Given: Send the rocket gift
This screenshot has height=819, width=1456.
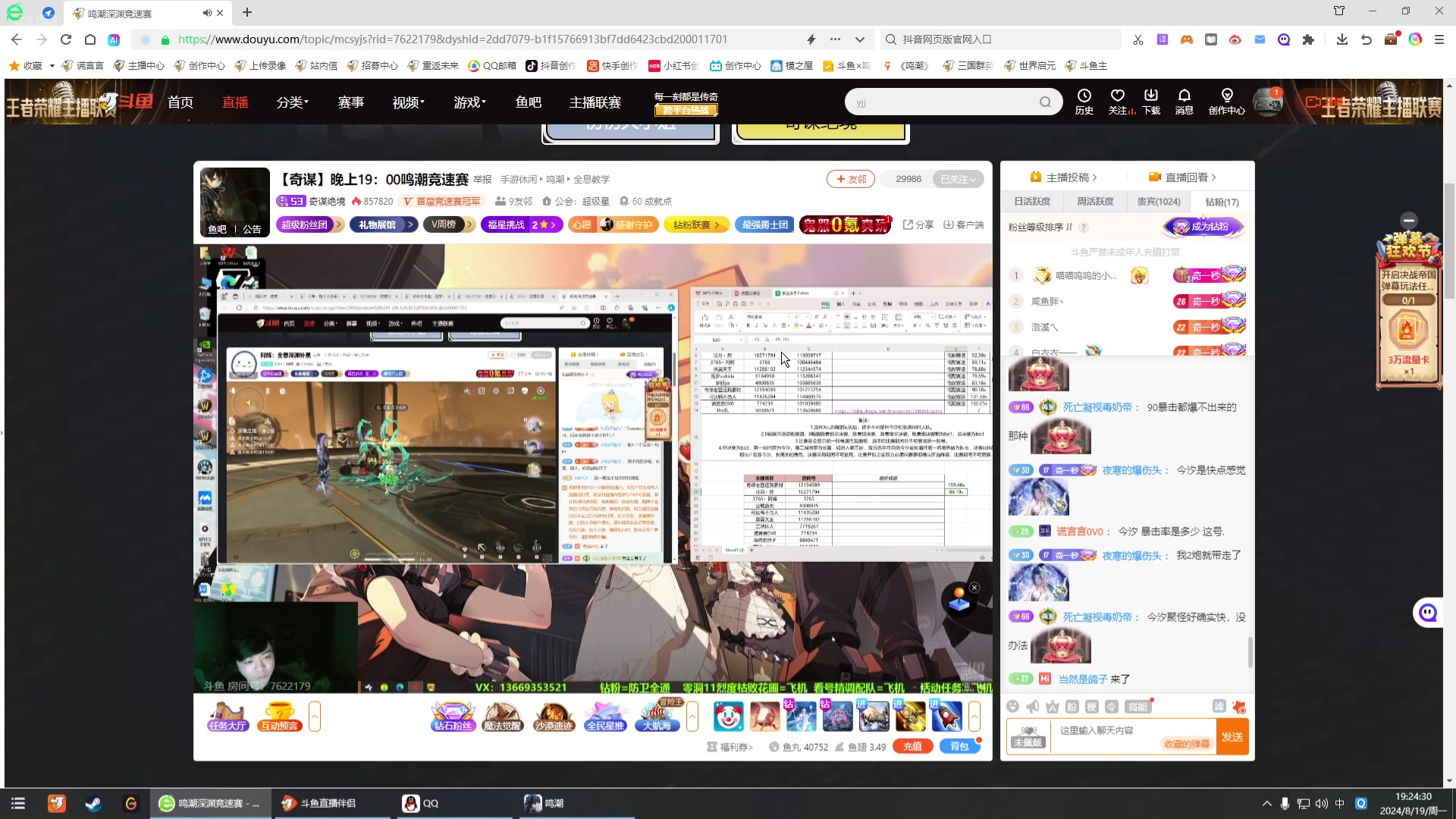Looking at the screenshot, I should [x=947, y=717].
